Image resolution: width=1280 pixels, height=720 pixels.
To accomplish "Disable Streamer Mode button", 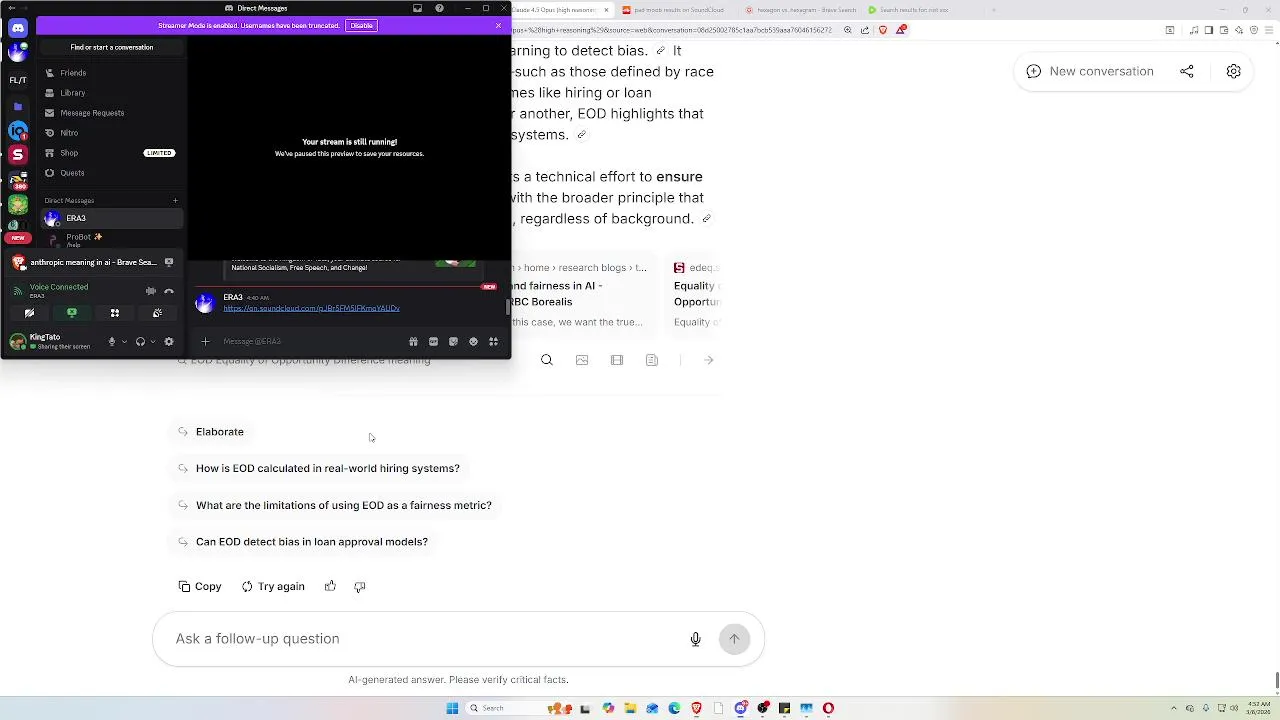I will pyautogui.click(x=361, y=25).
